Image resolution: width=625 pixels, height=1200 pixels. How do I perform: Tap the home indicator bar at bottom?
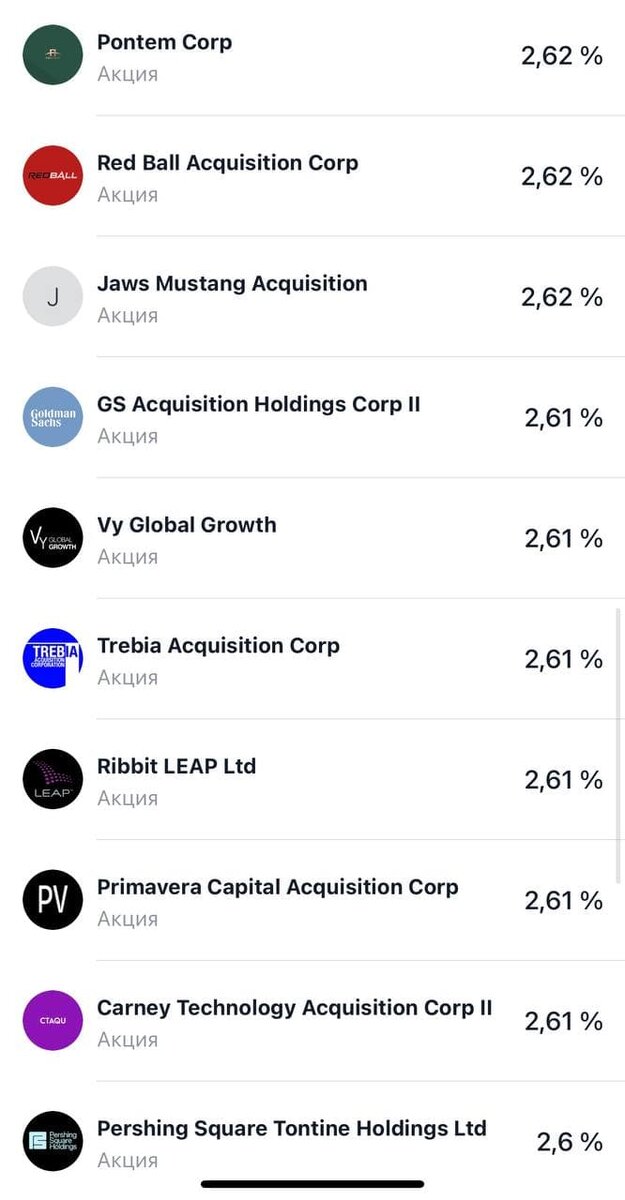[313, 1185]
